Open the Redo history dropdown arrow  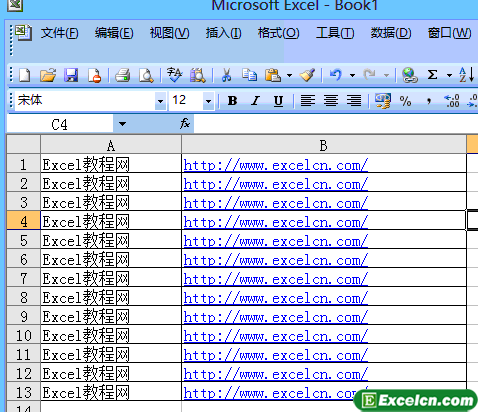(x=386, y=75)
